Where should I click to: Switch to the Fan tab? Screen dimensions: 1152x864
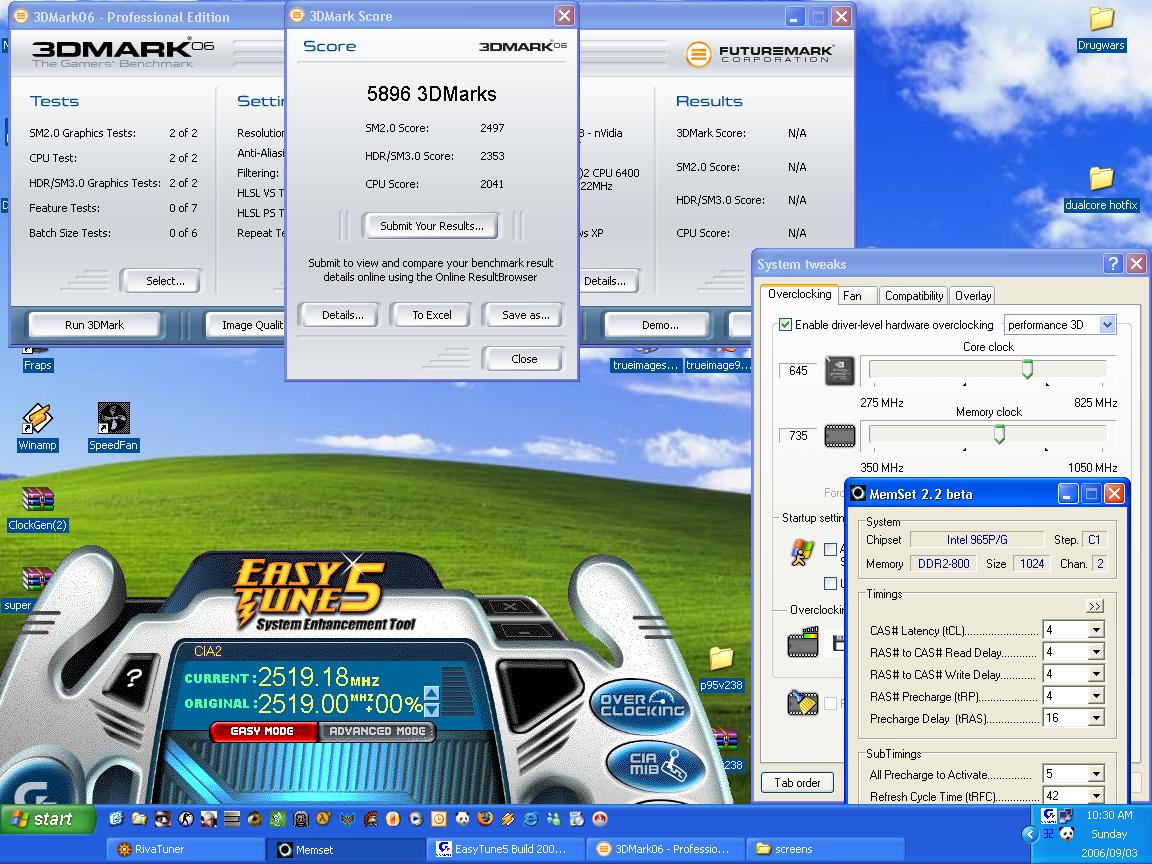tap(852, 296)
